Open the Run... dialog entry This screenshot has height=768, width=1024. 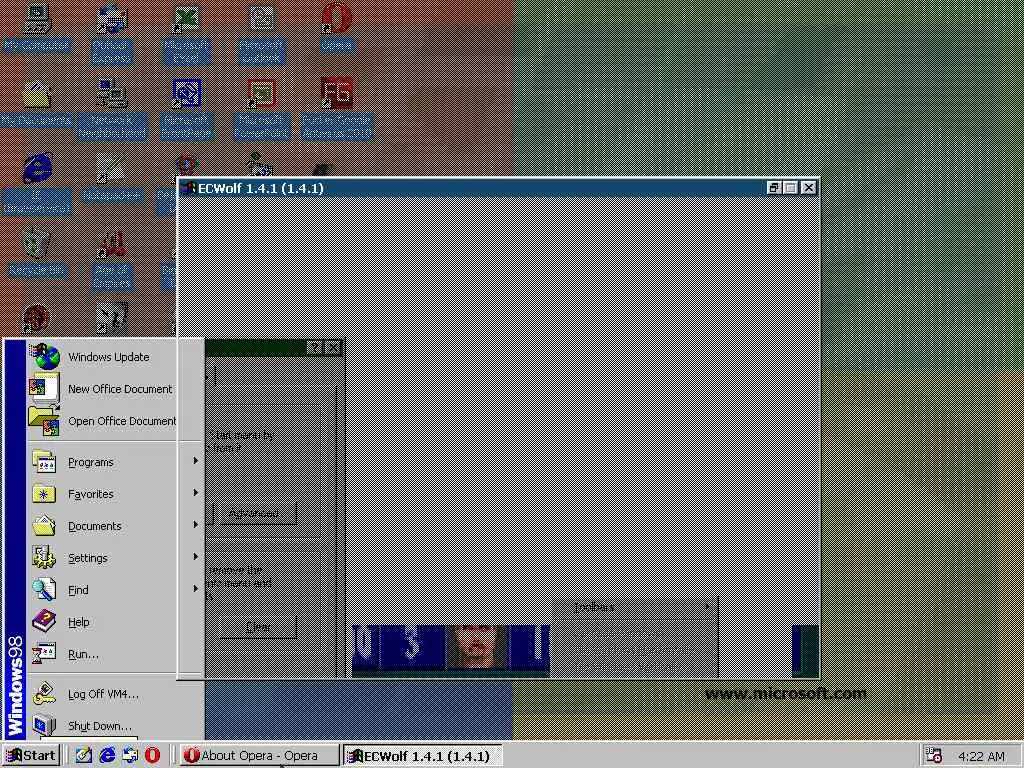click(x=116, y=654)
